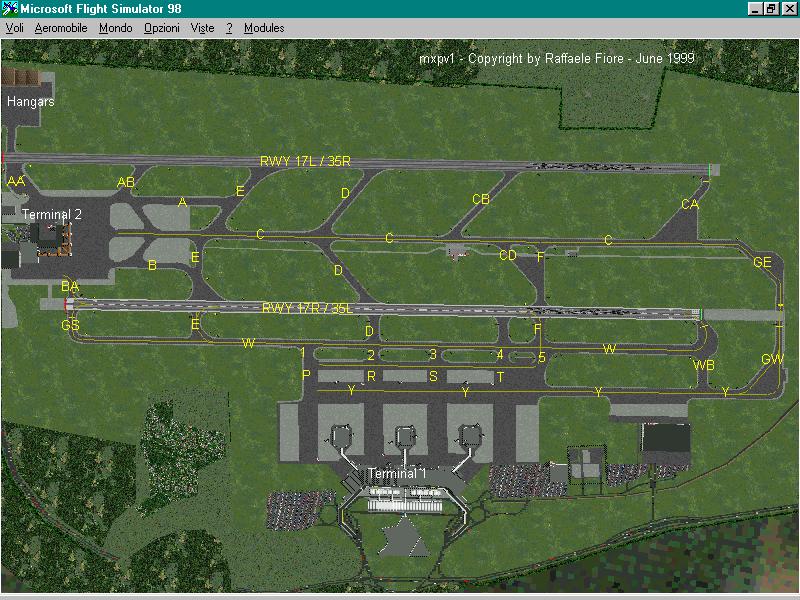This screenshot has width=800, height=600.
Task: Click the GE taxiway marker
Action: pos(762,262)
